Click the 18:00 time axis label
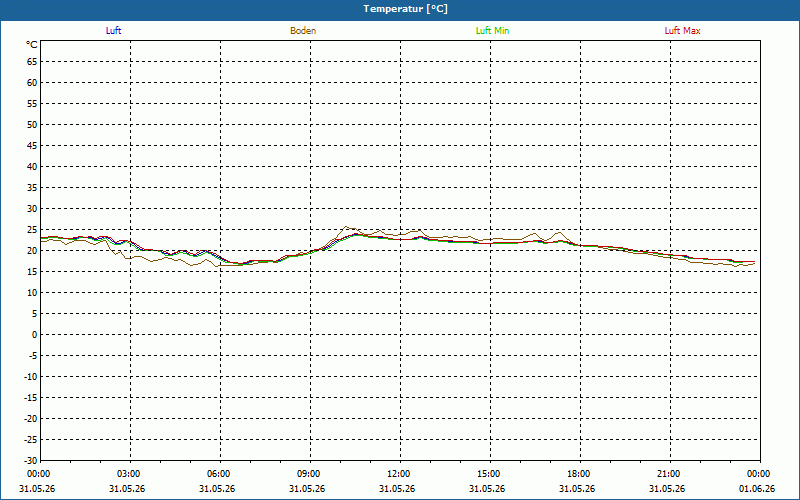This screenshot has width=800, height=500. [579, 474]
